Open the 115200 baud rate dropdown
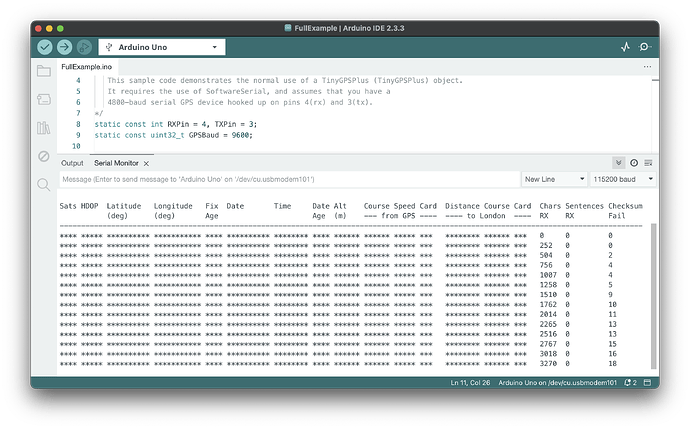Image resolution: width=690 pixels, height=429 pixels. click(x=623, y=179)
